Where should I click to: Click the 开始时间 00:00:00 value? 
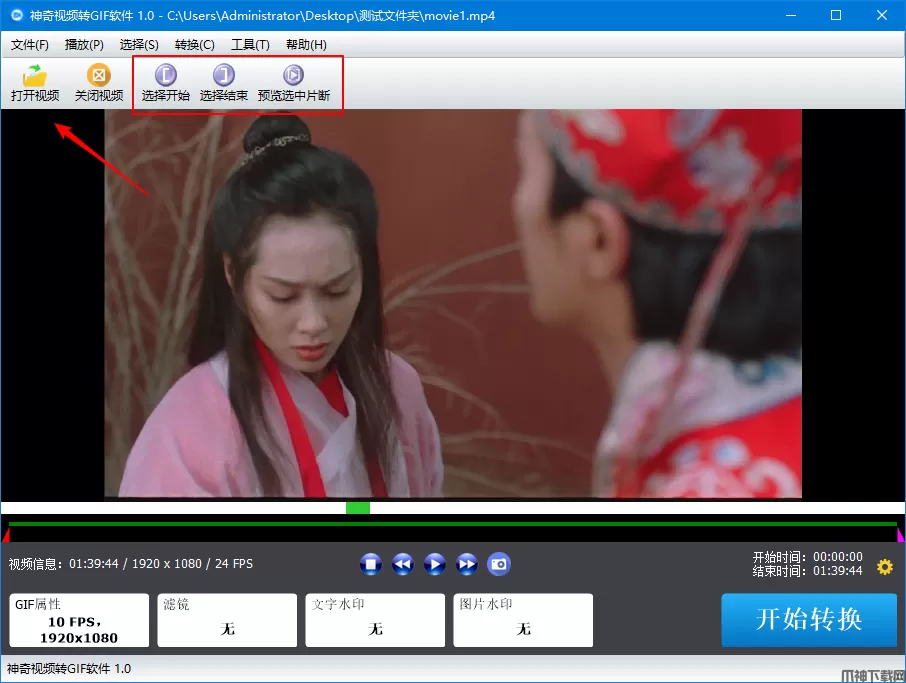coord(838,556)
